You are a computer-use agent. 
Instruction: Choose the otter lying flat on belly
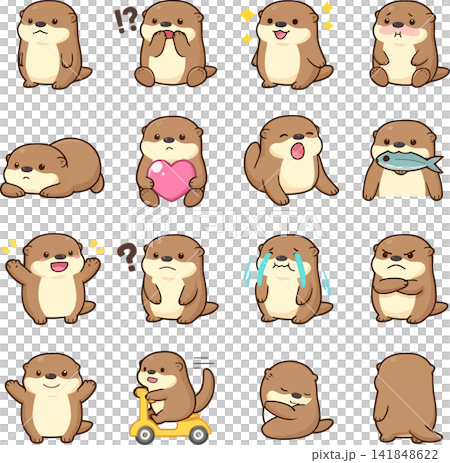(x=52, y=168)
